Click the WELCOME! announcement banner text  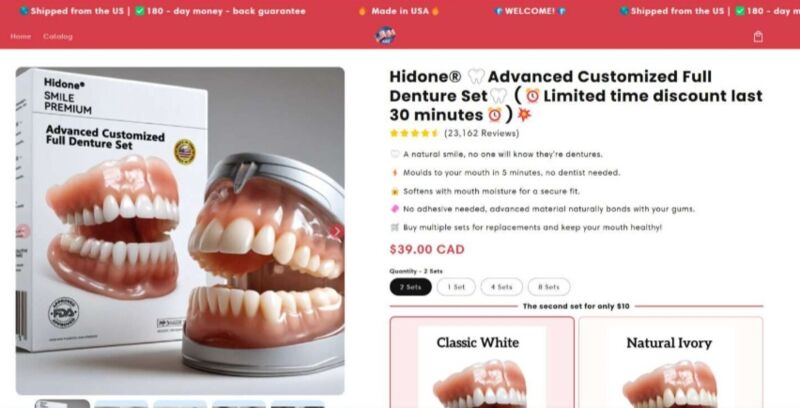click(530, 11)
